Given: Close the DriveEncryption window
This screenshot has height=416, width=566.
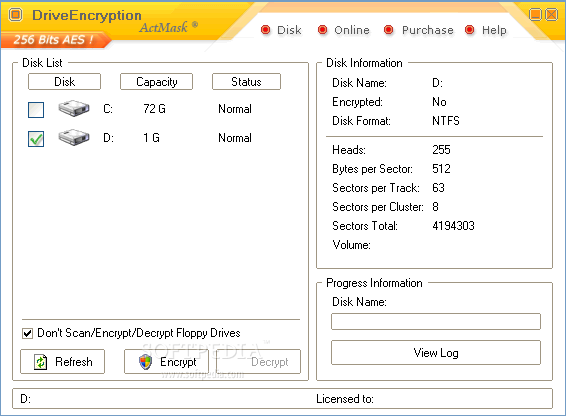Looking at the screenshot, I should coord(552,15).
